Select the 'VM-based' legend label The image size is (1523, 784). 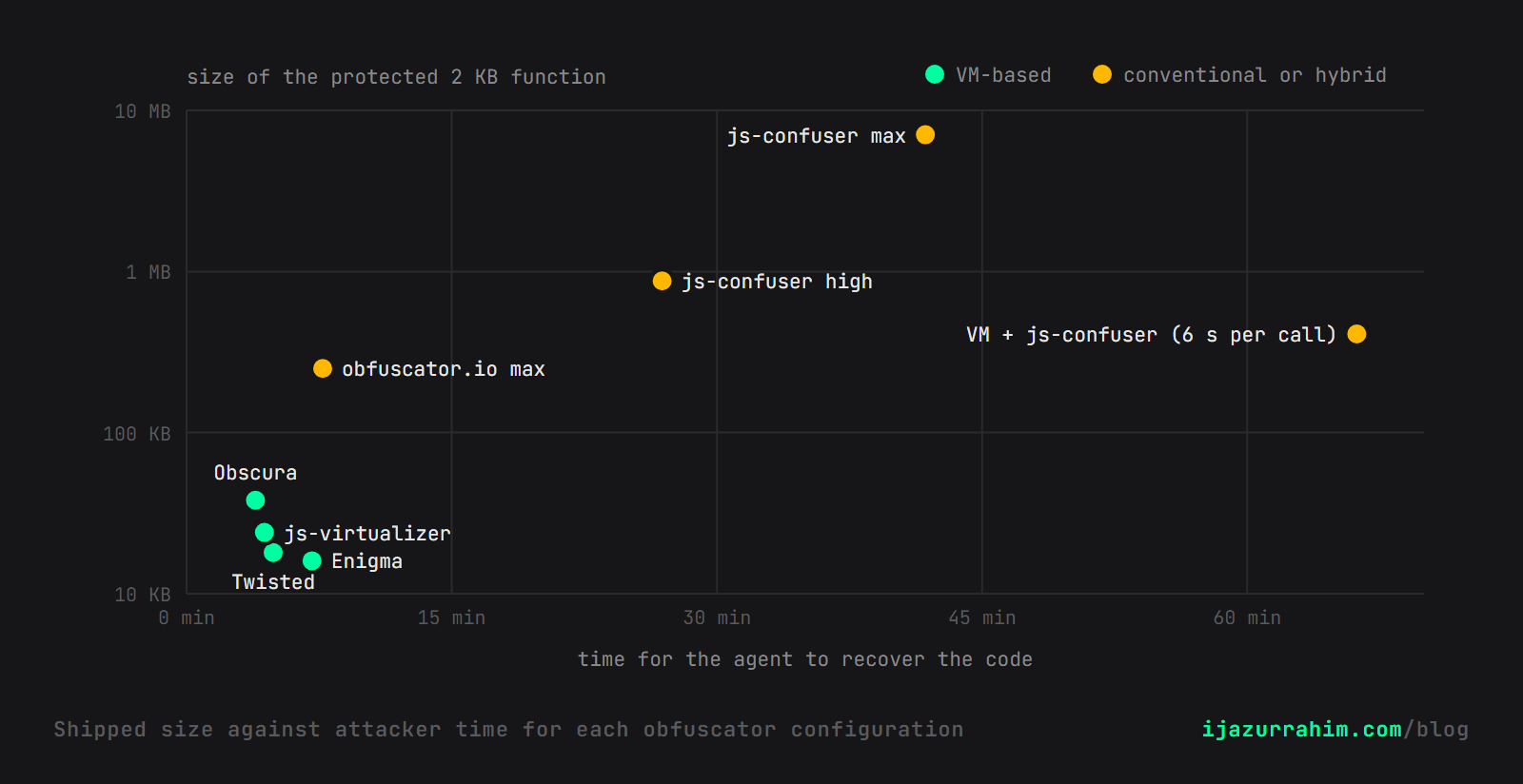[1003, 75]
